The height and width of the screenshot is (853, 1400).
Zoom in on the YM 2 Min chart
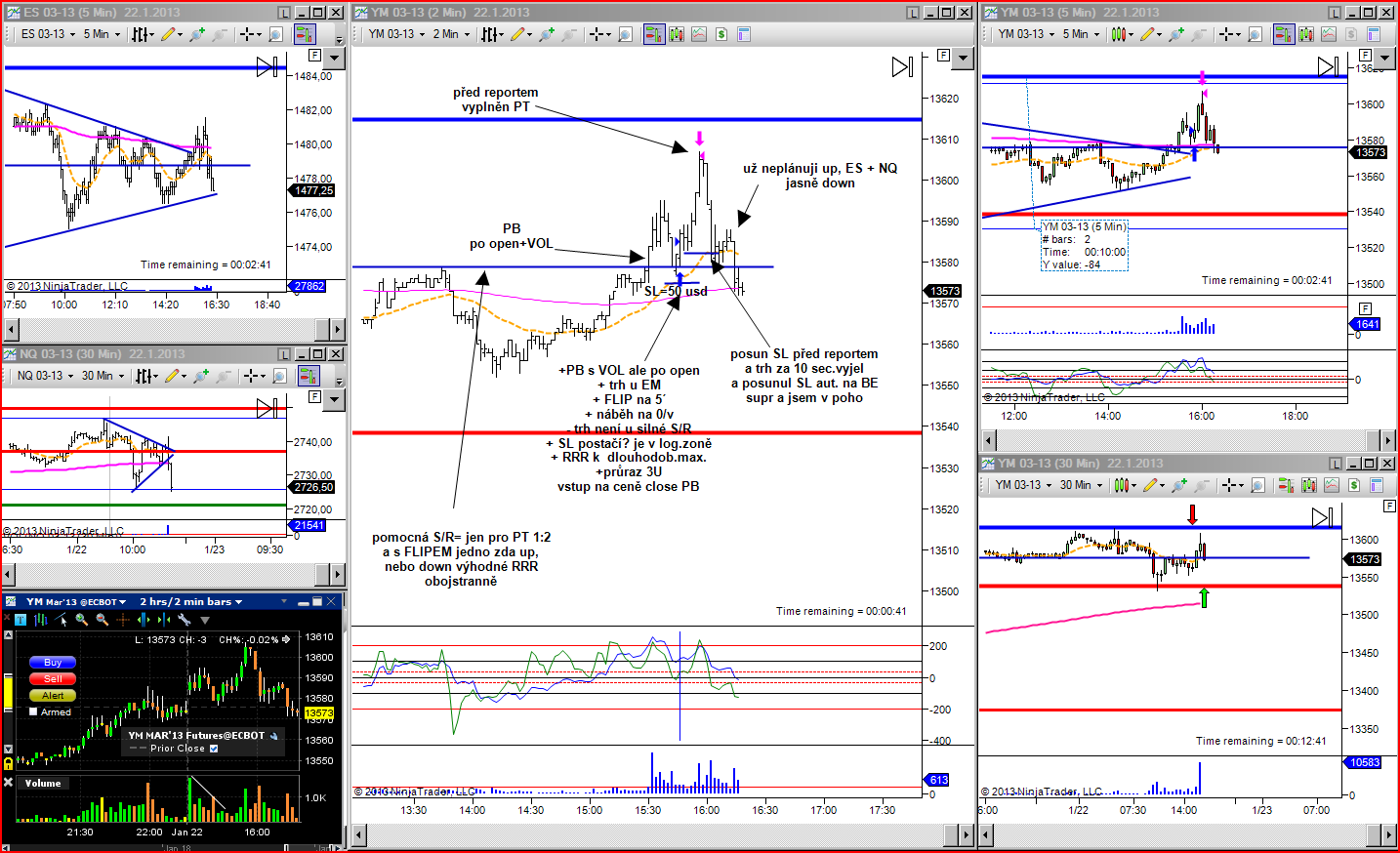[x=546, y=34]
